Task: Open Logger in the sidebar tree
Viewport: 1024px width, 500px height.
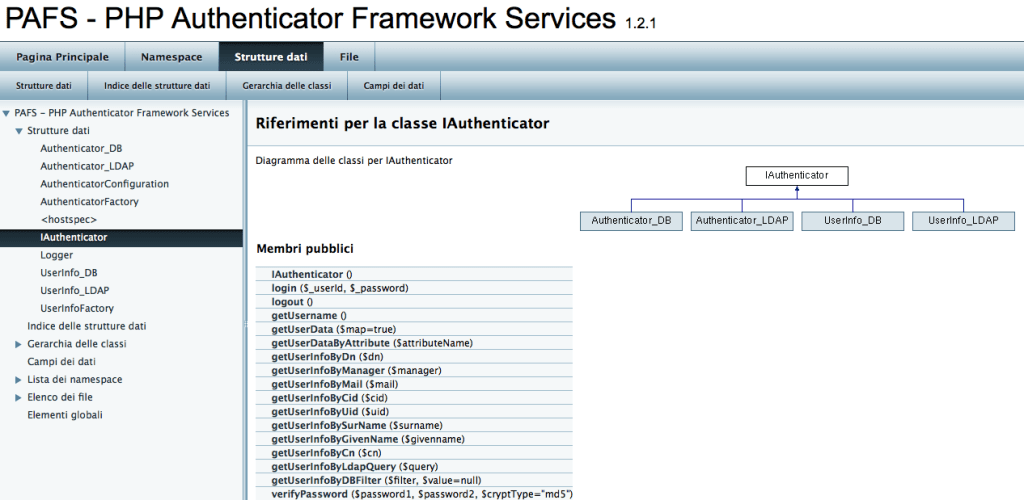Action: (57, 255)
